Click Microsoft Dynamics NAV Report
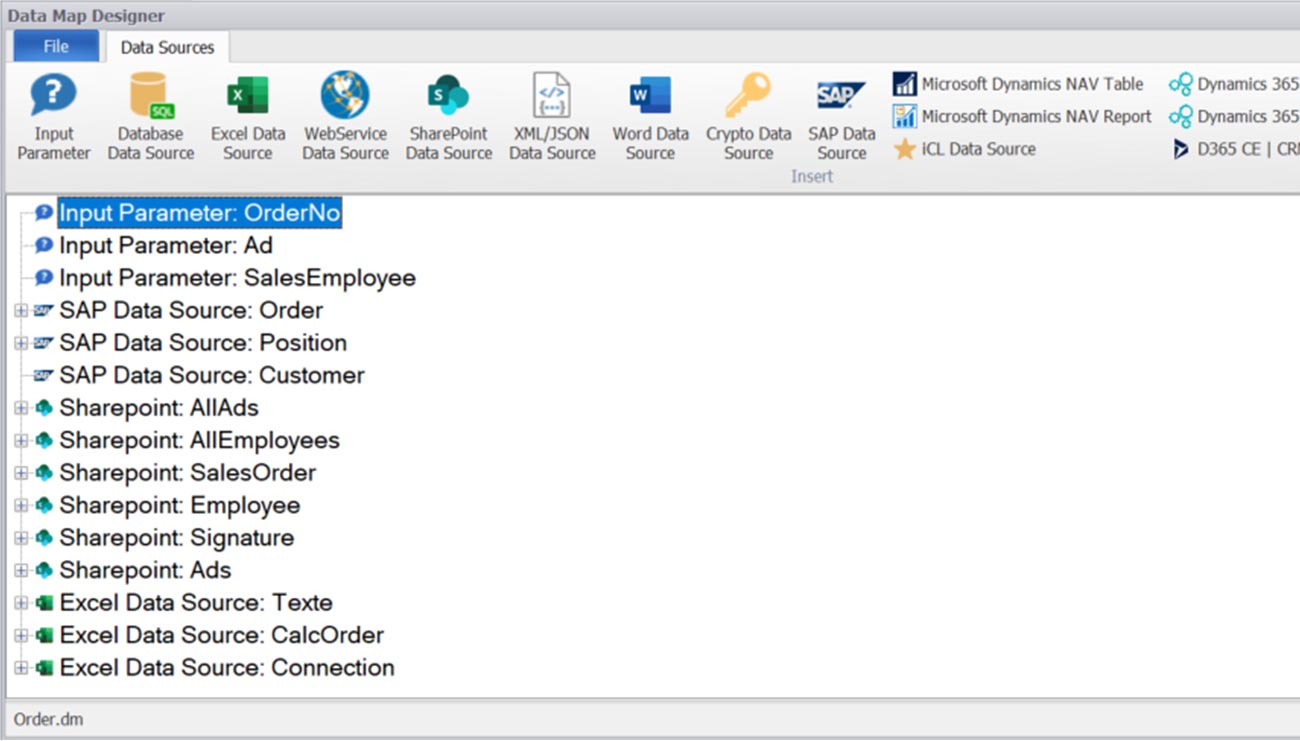 click(1023, 116)
